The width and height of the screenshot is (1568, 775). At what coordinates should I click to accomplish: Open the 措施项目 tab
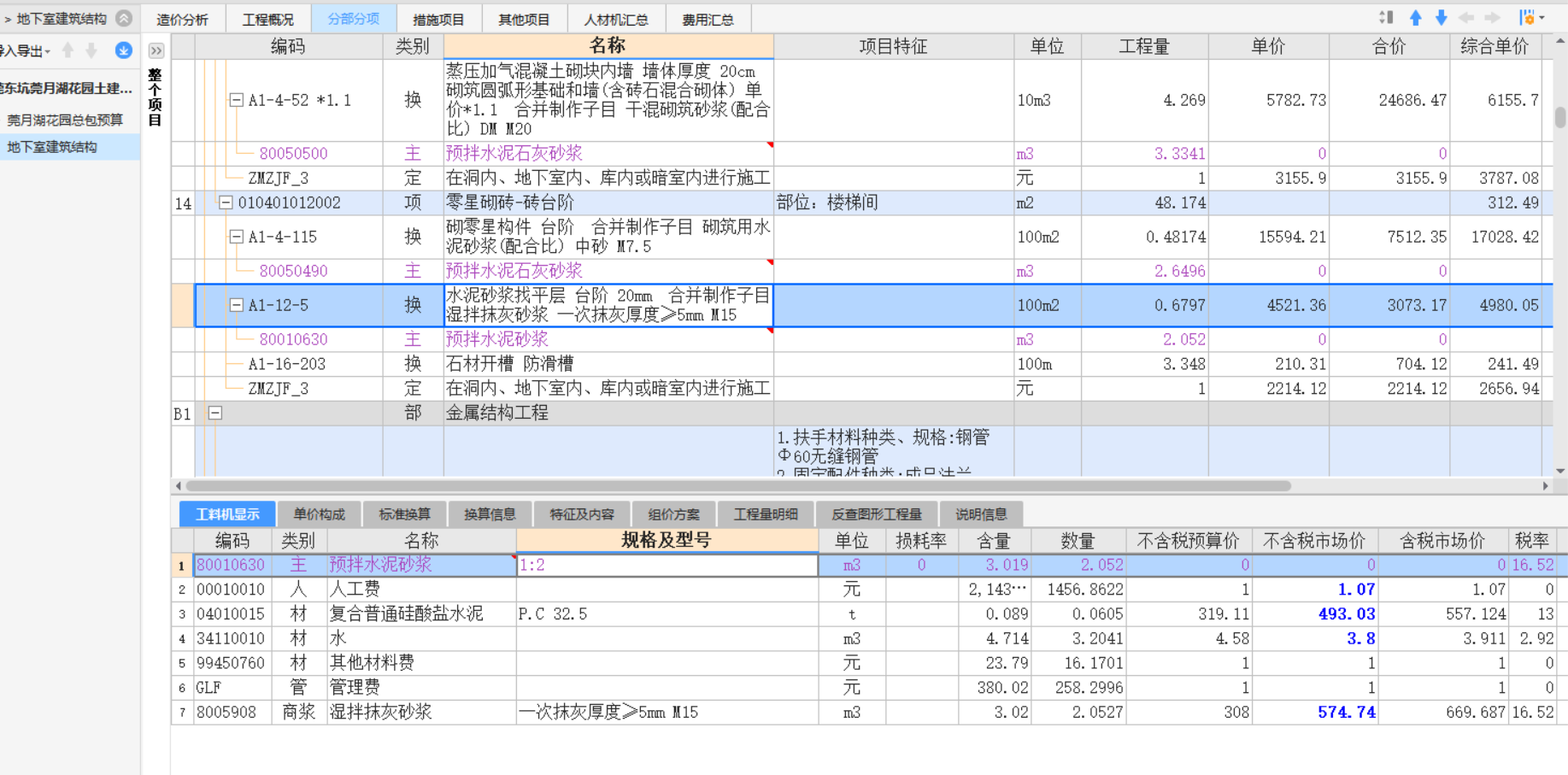pyautogui.click(x=438, y=19)
